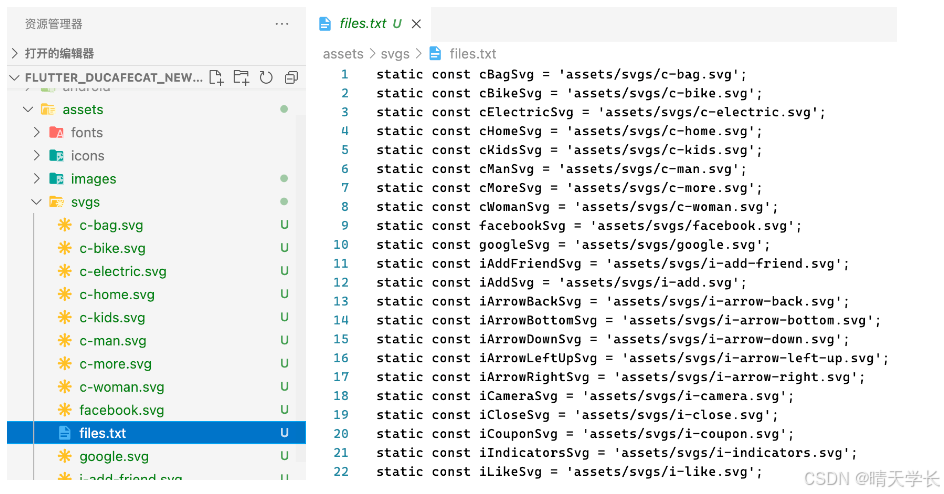Click the svg icon beside c-man.svg

point(64,341)
